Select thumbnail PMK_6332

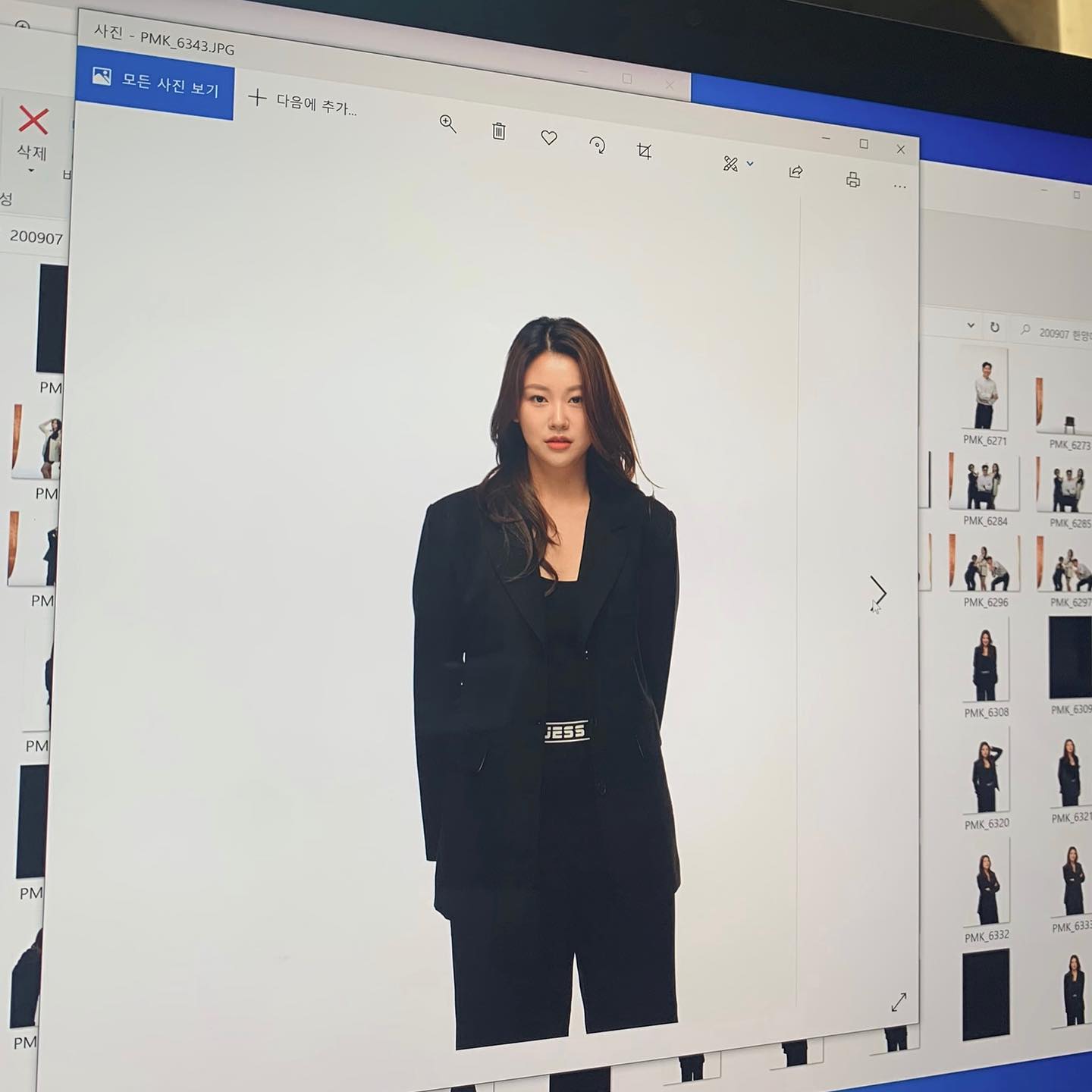987,883
